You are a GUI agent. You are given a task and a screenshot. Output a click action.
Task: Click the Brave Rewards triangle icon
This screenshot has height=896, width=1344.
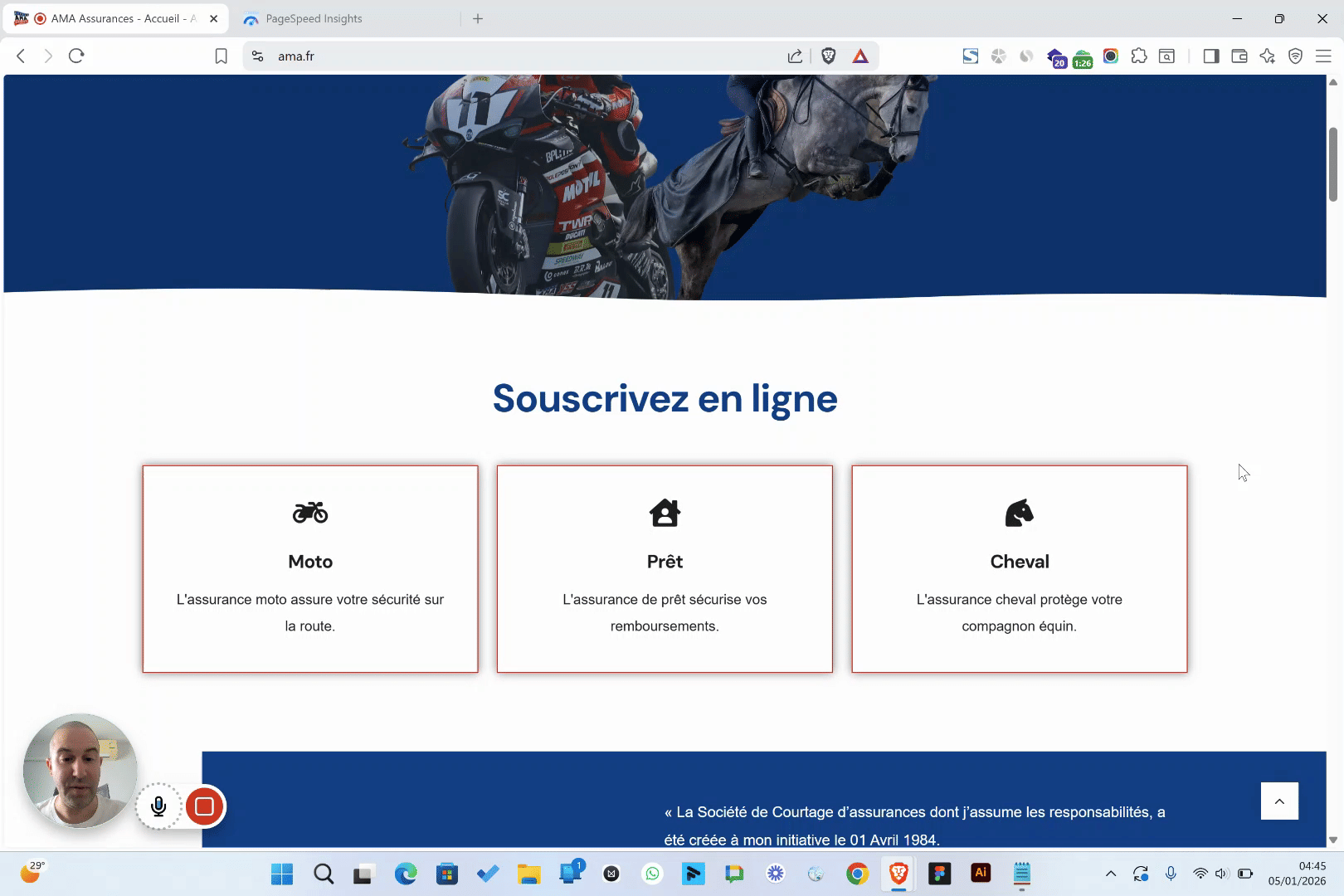[x=860, y=56]
